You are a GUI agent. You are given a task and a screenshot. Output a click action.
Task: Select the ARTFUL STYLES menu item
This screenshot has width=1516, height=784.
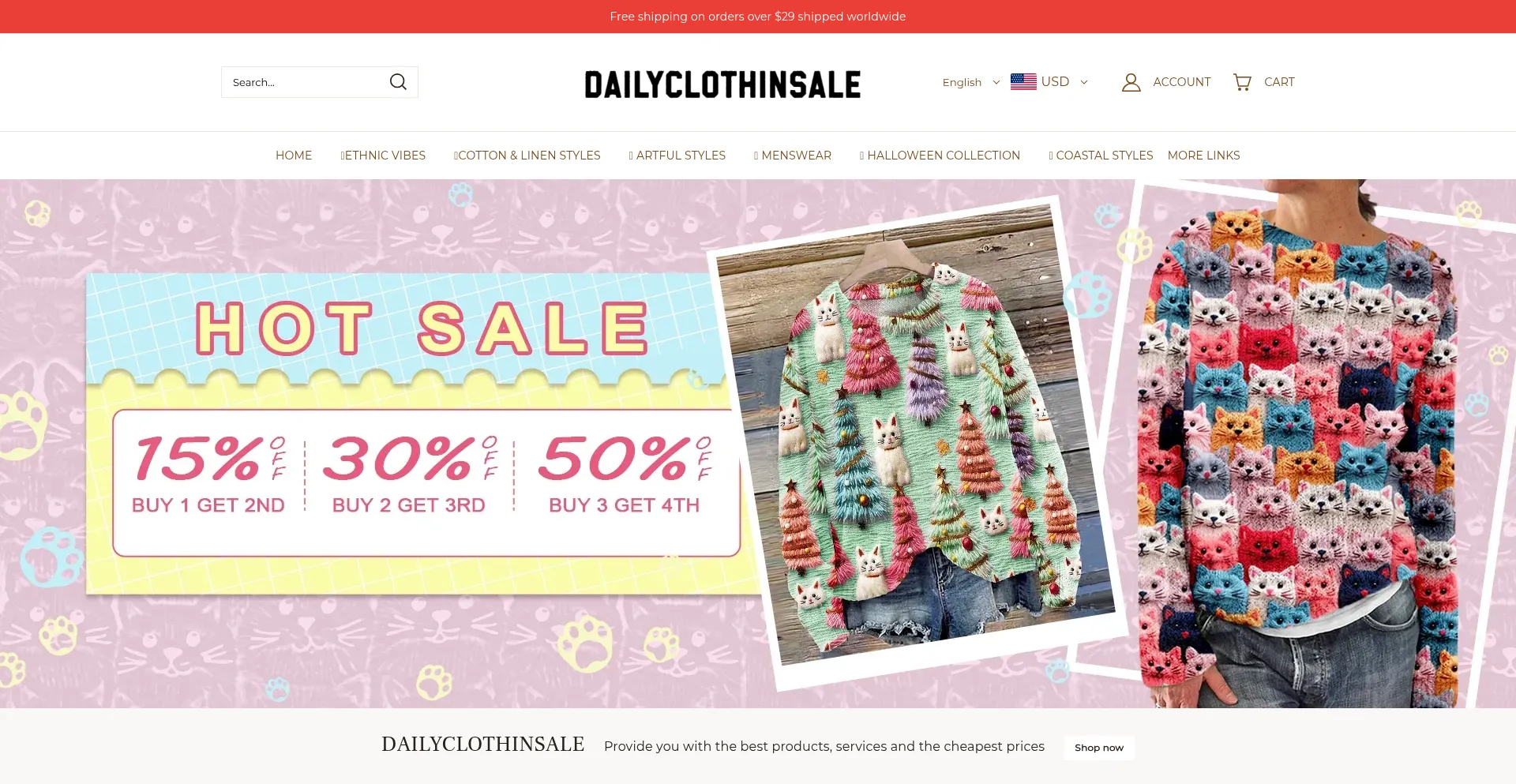click(677, 156)
